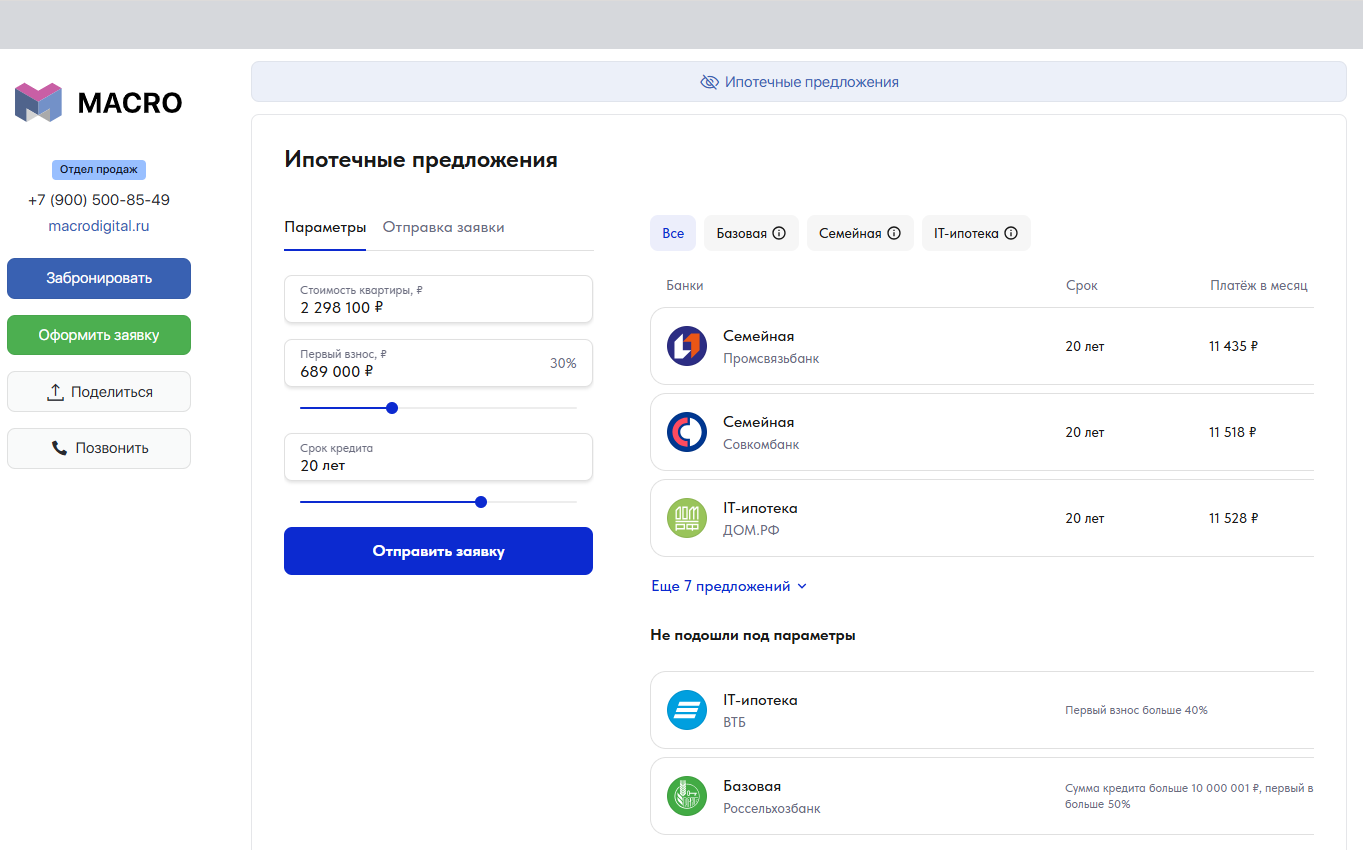Open info icon next to Базовая
1363x850 pixels.
point(779,233)
